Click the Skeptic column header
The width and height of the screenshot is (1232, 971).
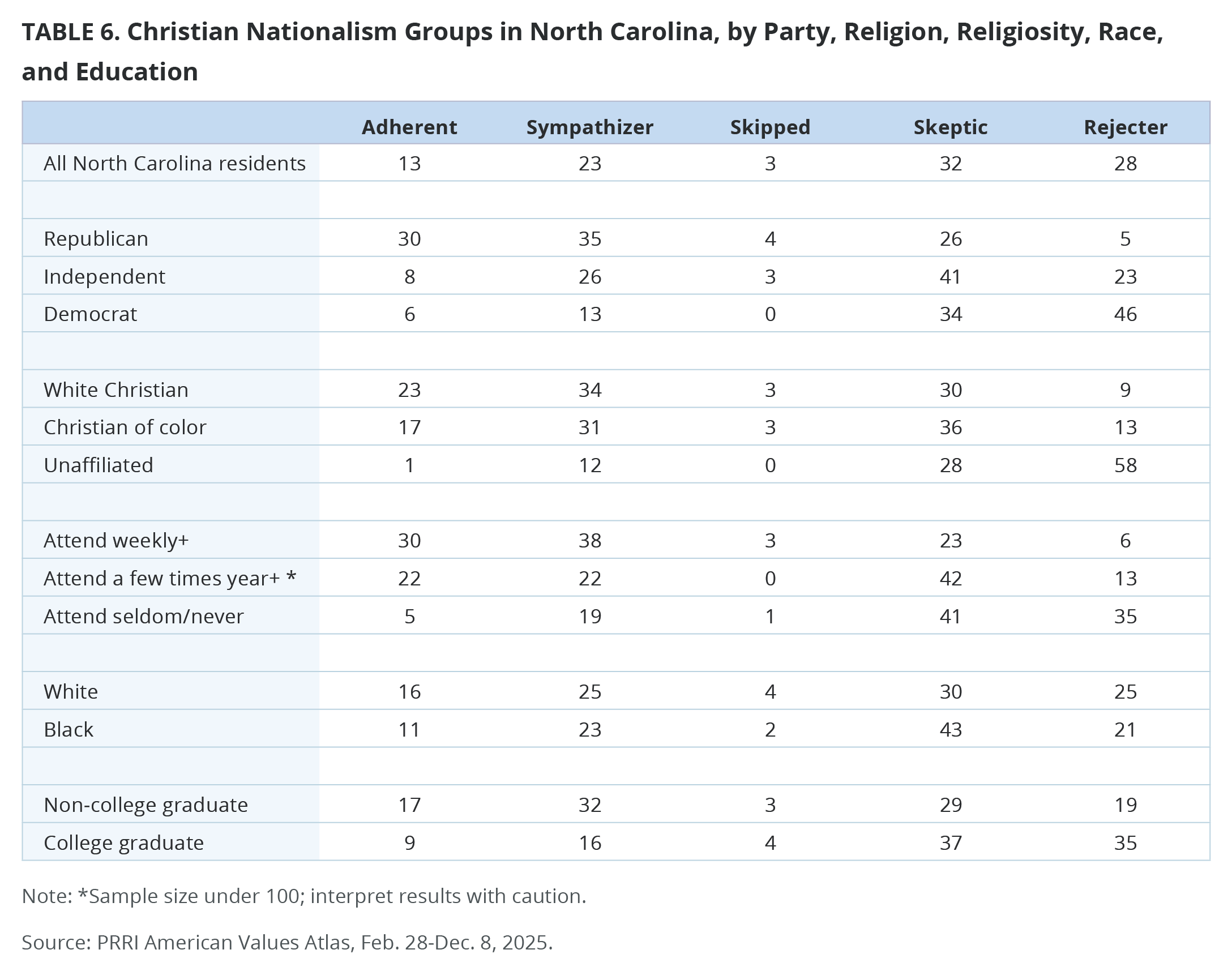pos(950,127)
